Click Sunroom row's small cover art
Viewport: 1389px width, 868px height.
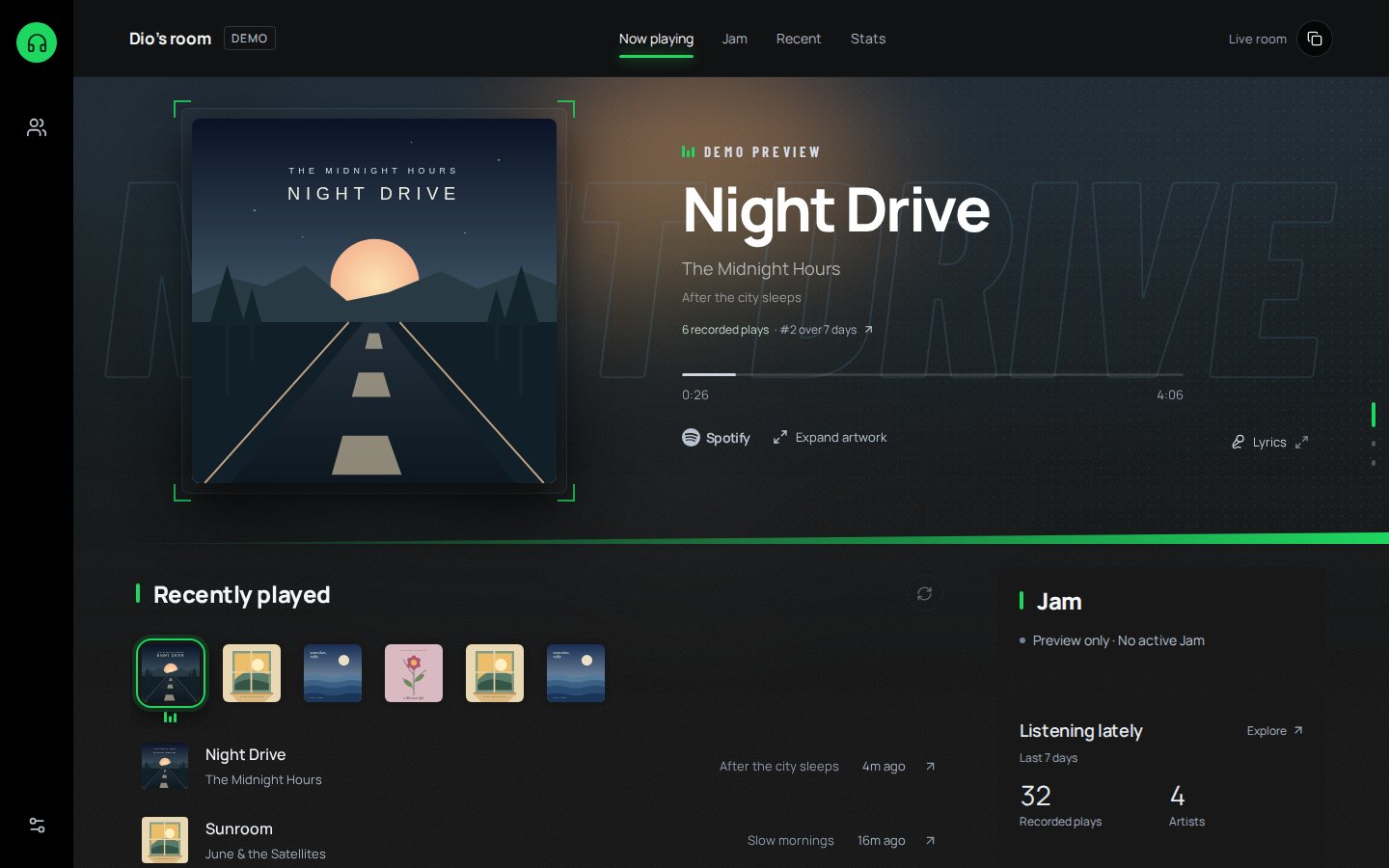pos(165,840)
